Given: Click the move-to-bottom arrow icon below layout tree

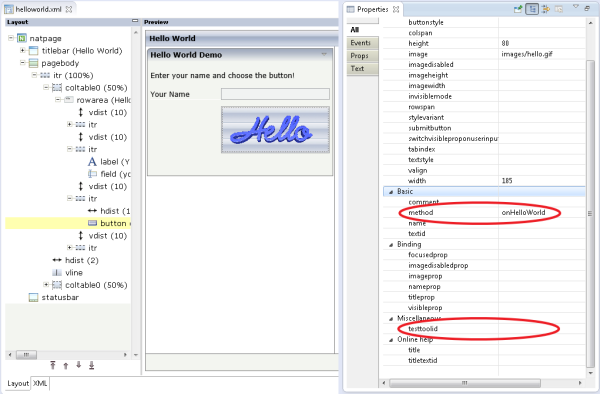Looking at the screenshot, I should 91,365.
